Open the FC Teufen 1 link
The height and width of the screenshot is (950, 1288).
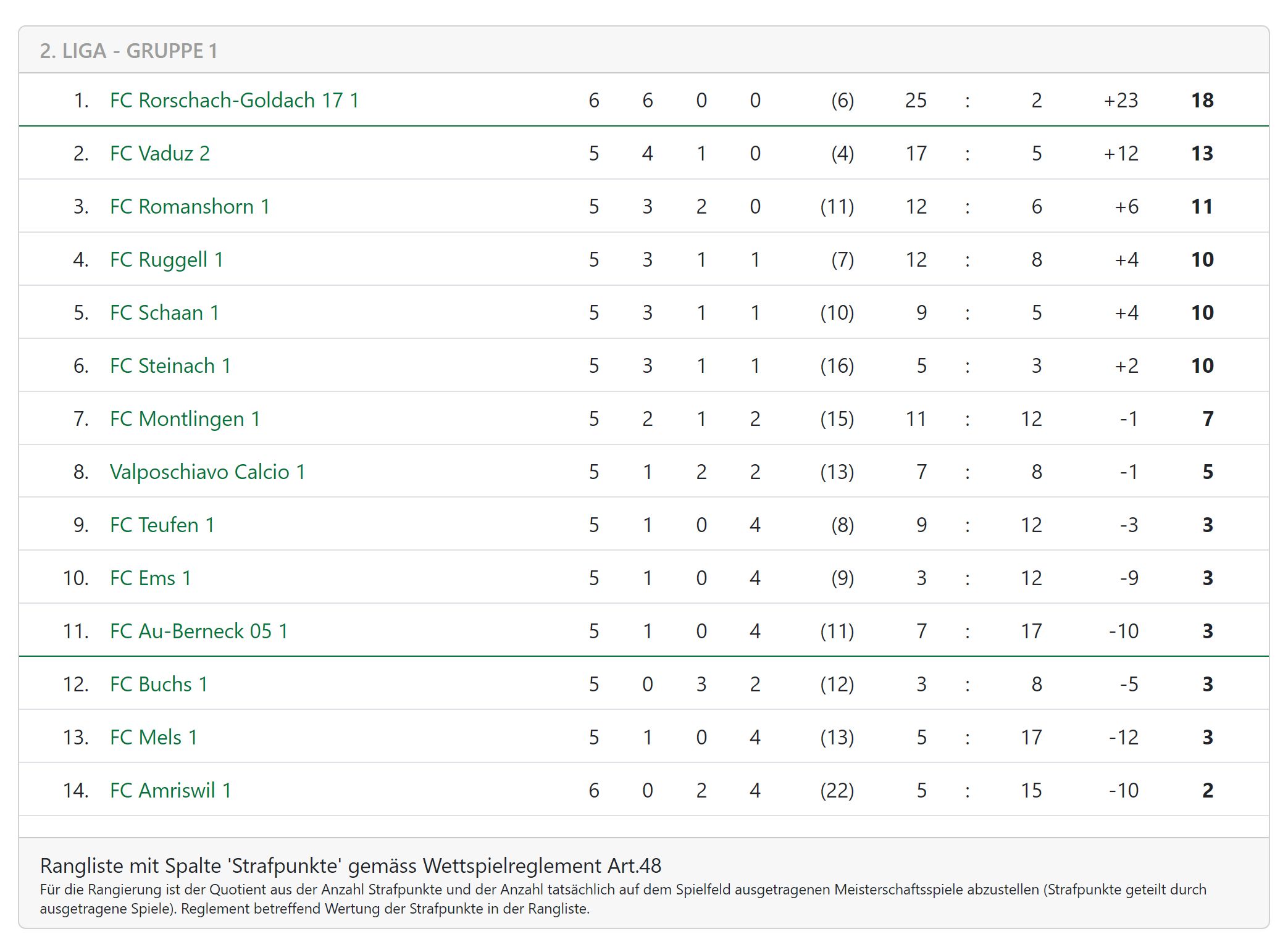[x=162, y=525]
